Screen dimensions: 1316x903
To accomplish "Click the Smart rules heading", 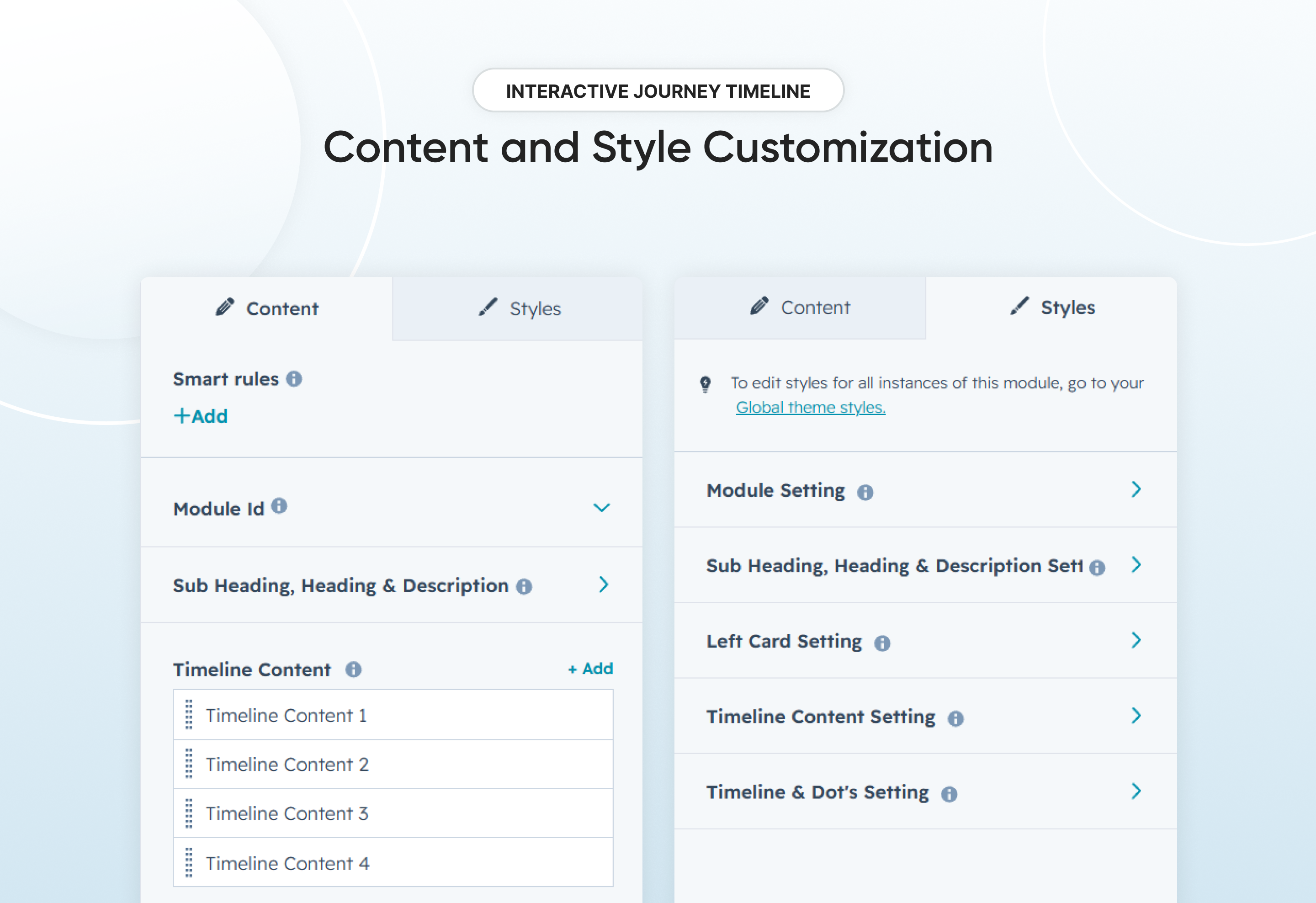I will 226,379.
